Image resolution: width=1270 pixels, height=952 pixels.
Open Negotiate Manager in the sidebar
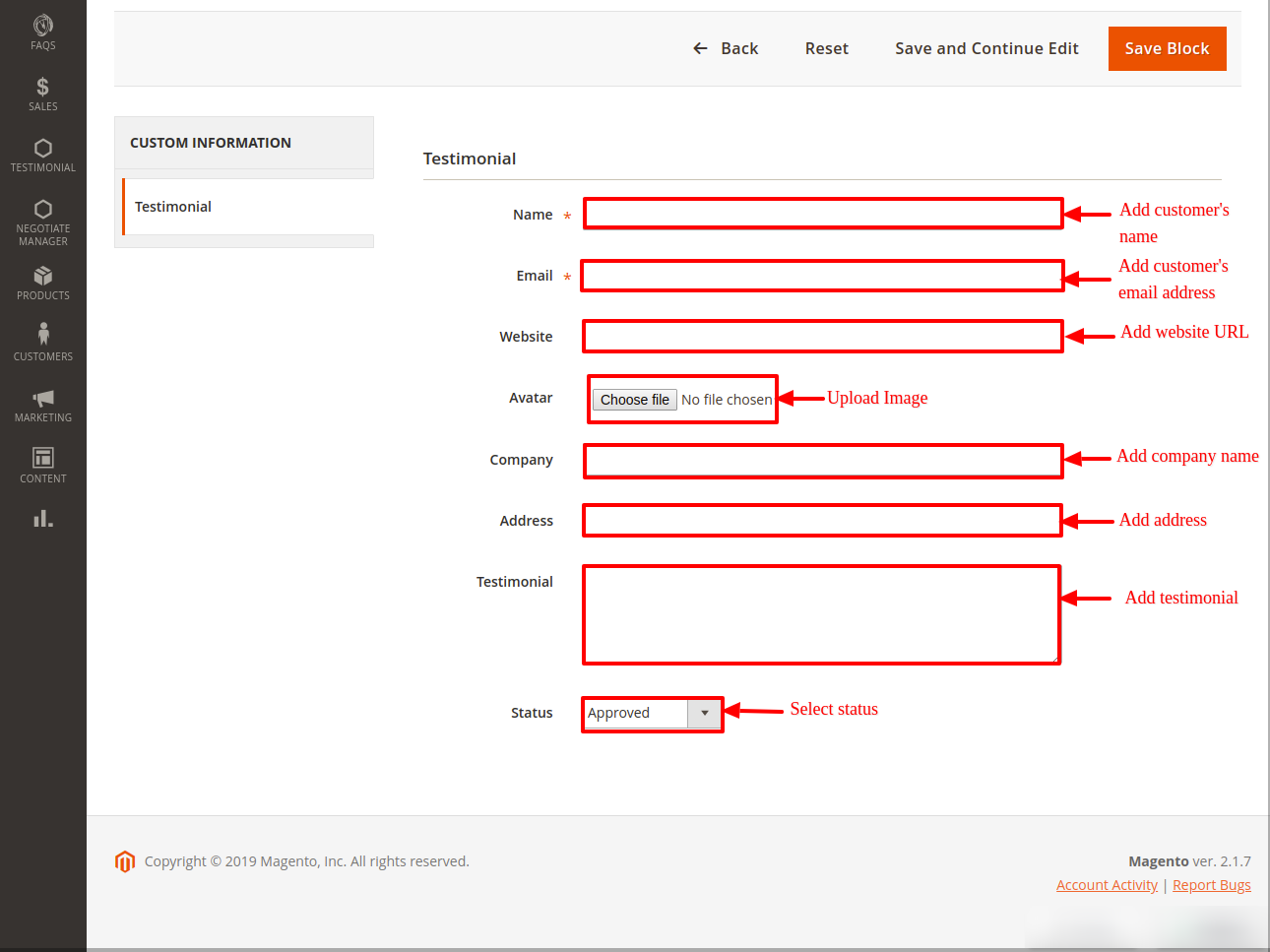click(x=42, y=221)
